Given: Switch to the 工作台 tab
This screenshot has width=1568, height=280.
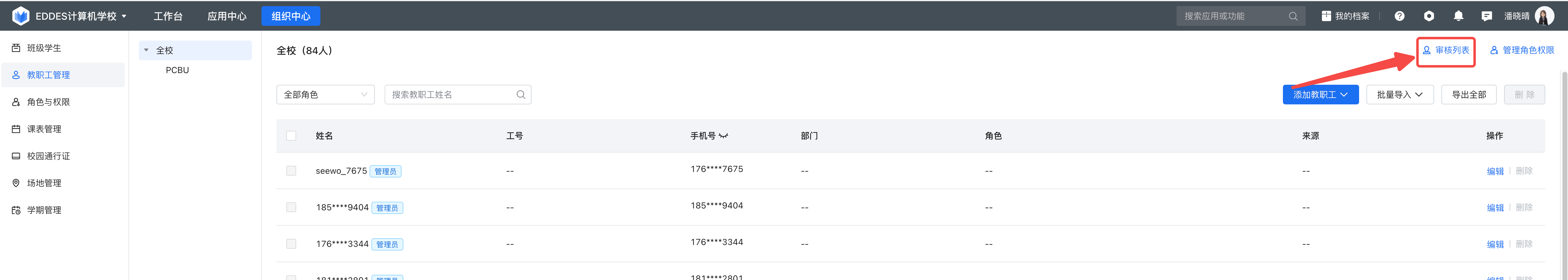Looking at the screenshot, I should click(x=168, y=17).
